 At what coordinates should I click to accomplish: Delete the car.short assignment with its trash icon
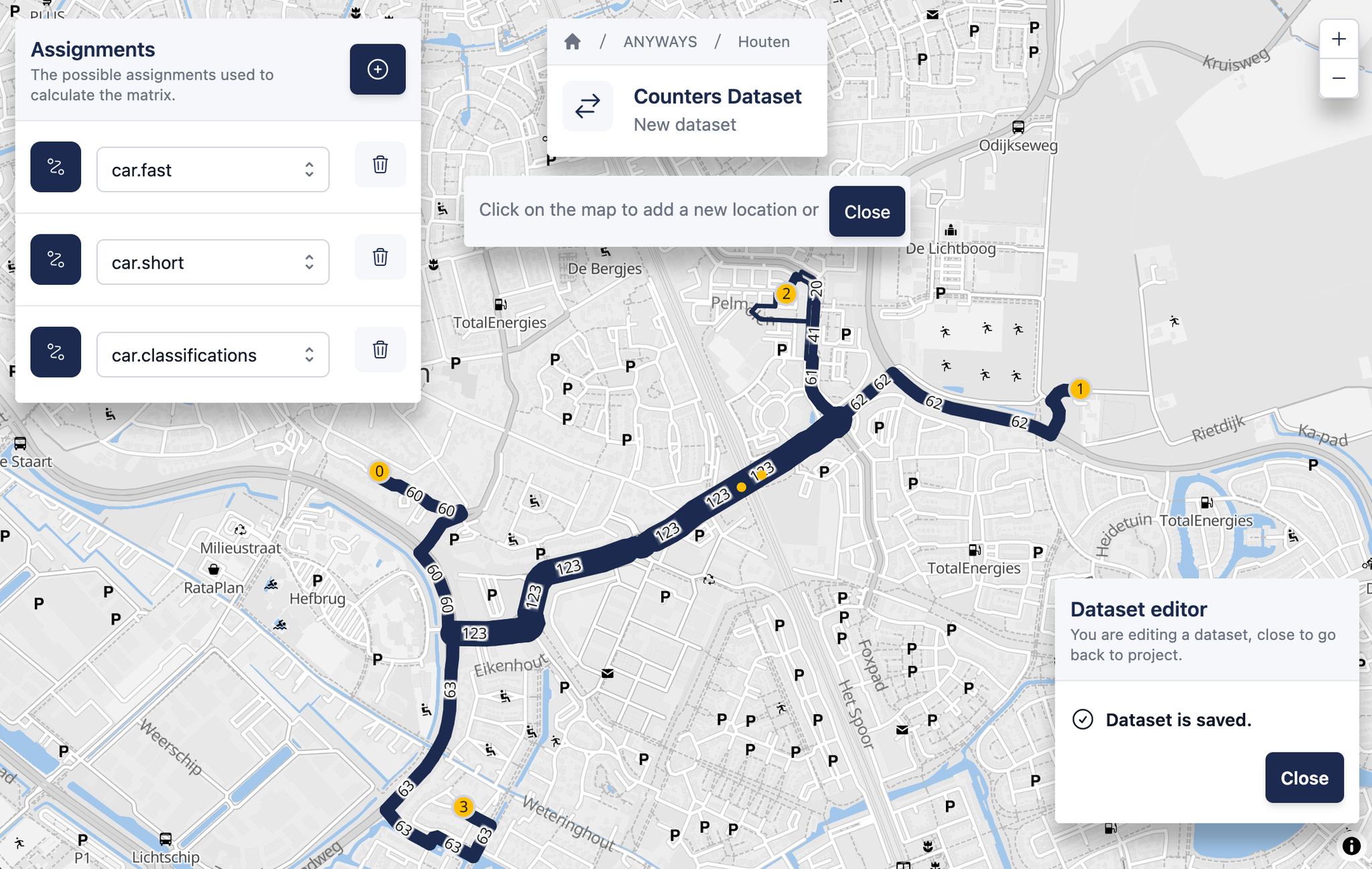379,257
